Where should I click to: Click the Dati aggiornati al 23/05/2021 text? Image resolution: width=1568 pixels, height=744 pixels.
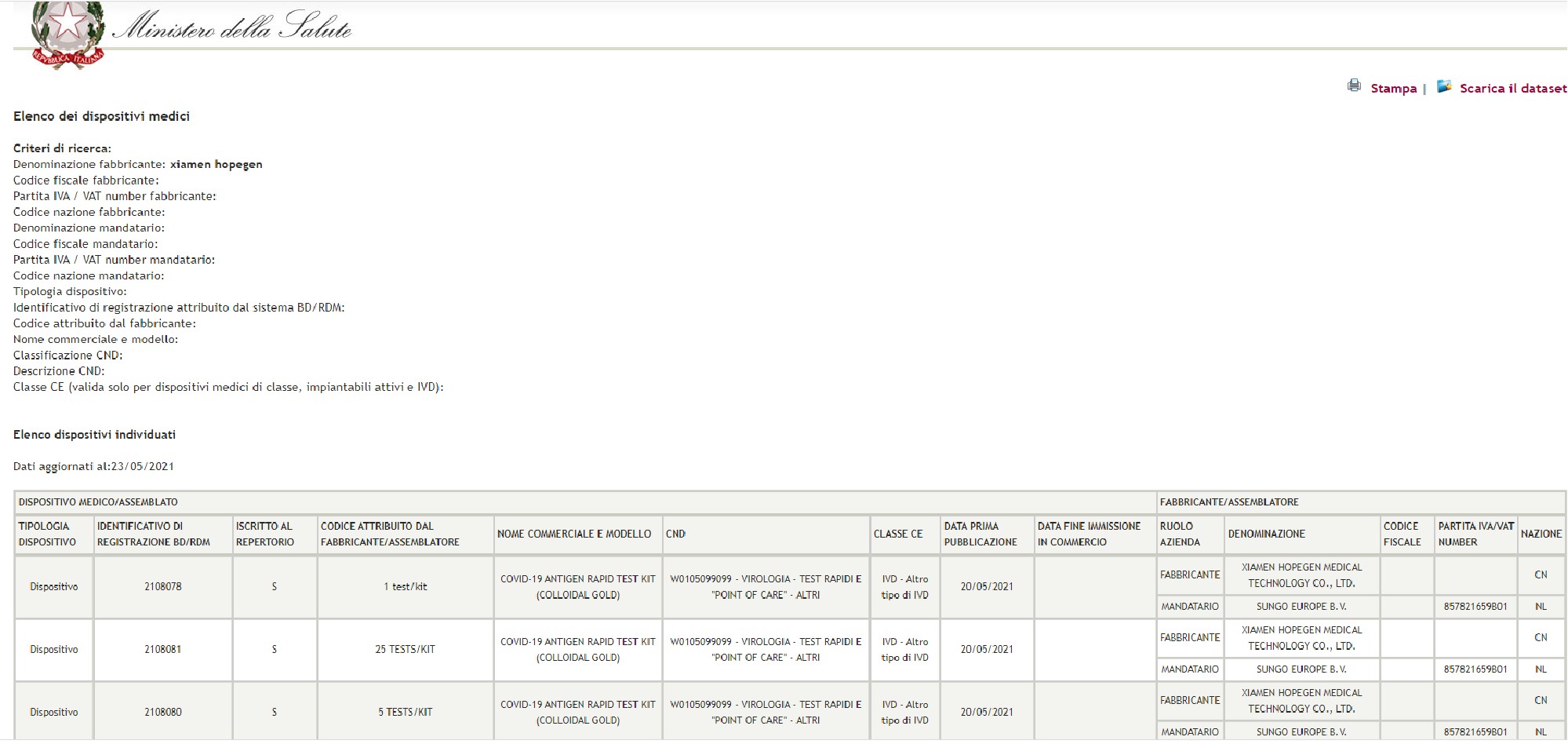coord(93,466)
